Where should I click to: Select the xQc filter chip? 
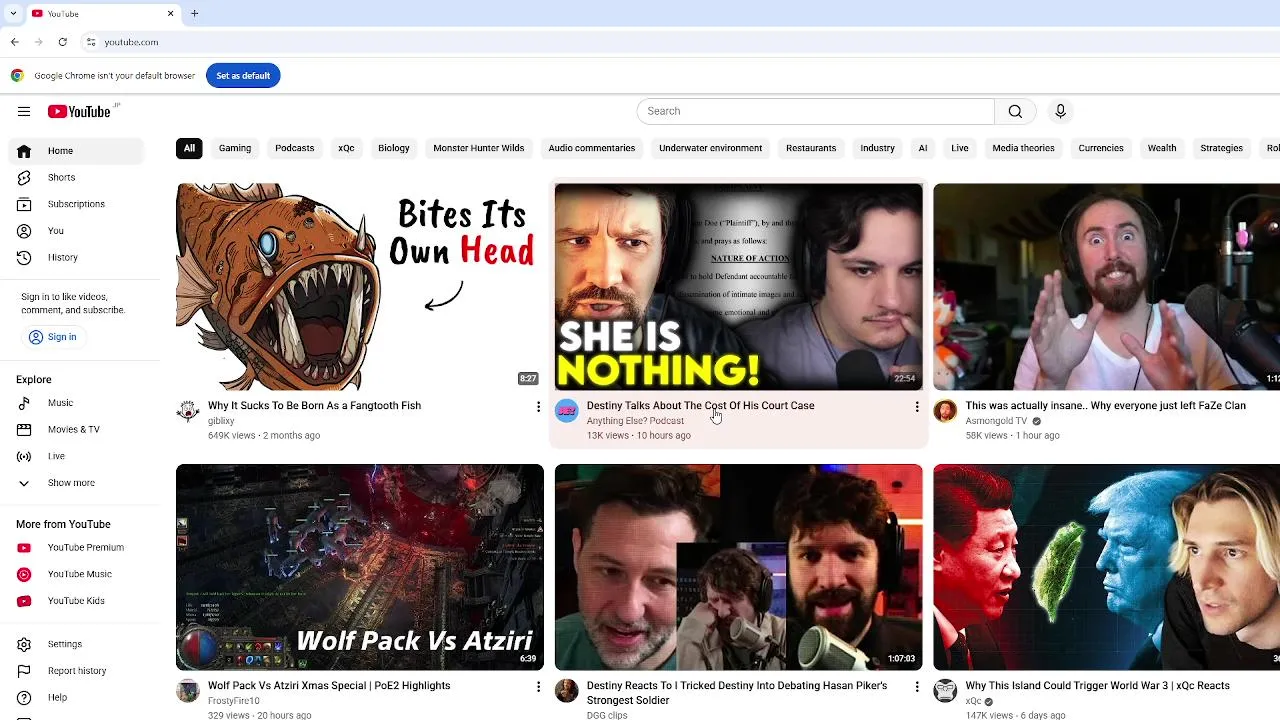click(x=346, y=148)
